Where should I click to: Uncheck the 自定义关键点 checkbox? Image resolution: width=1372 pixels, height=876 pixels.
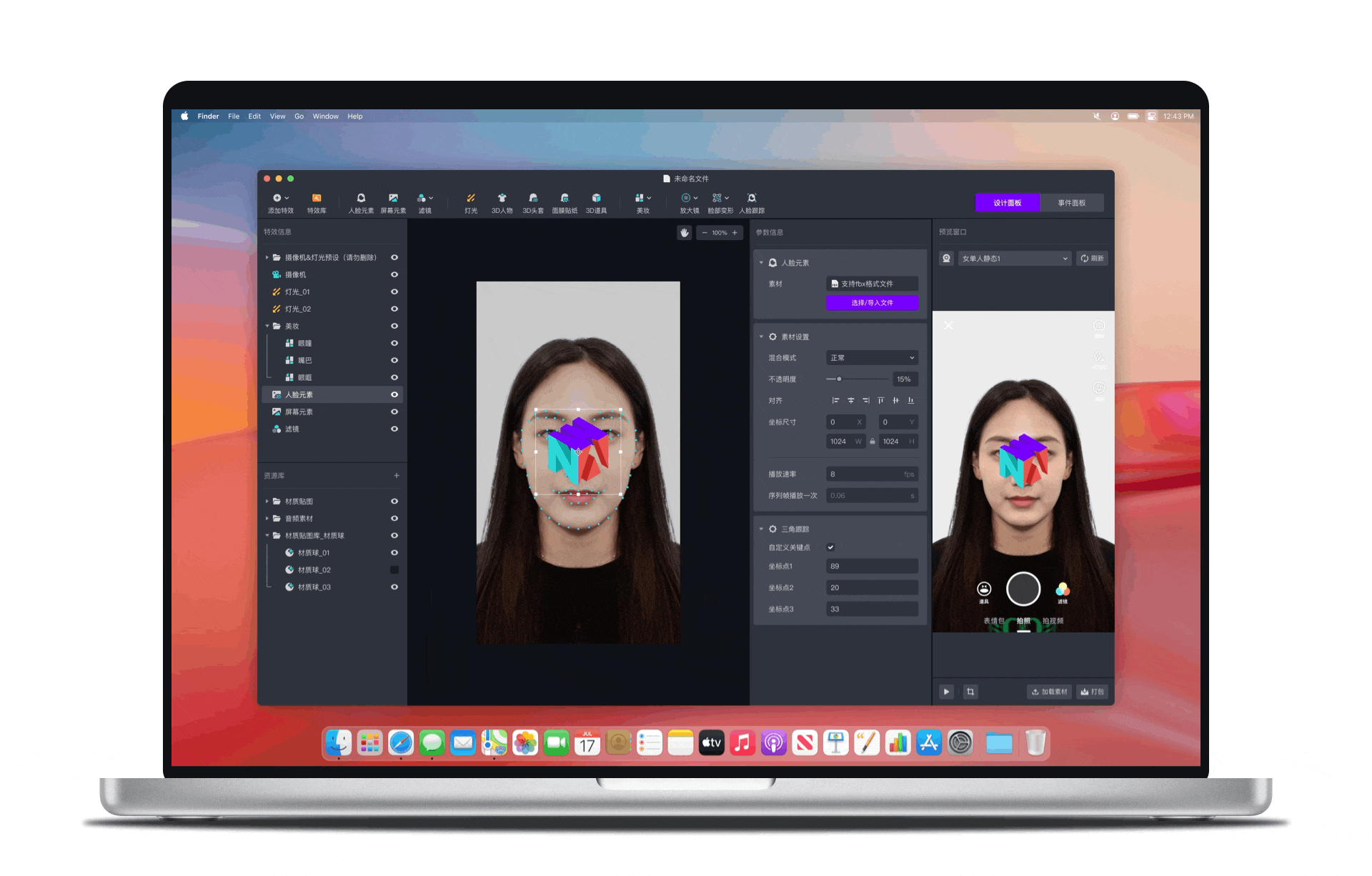(x=830, y=547)
